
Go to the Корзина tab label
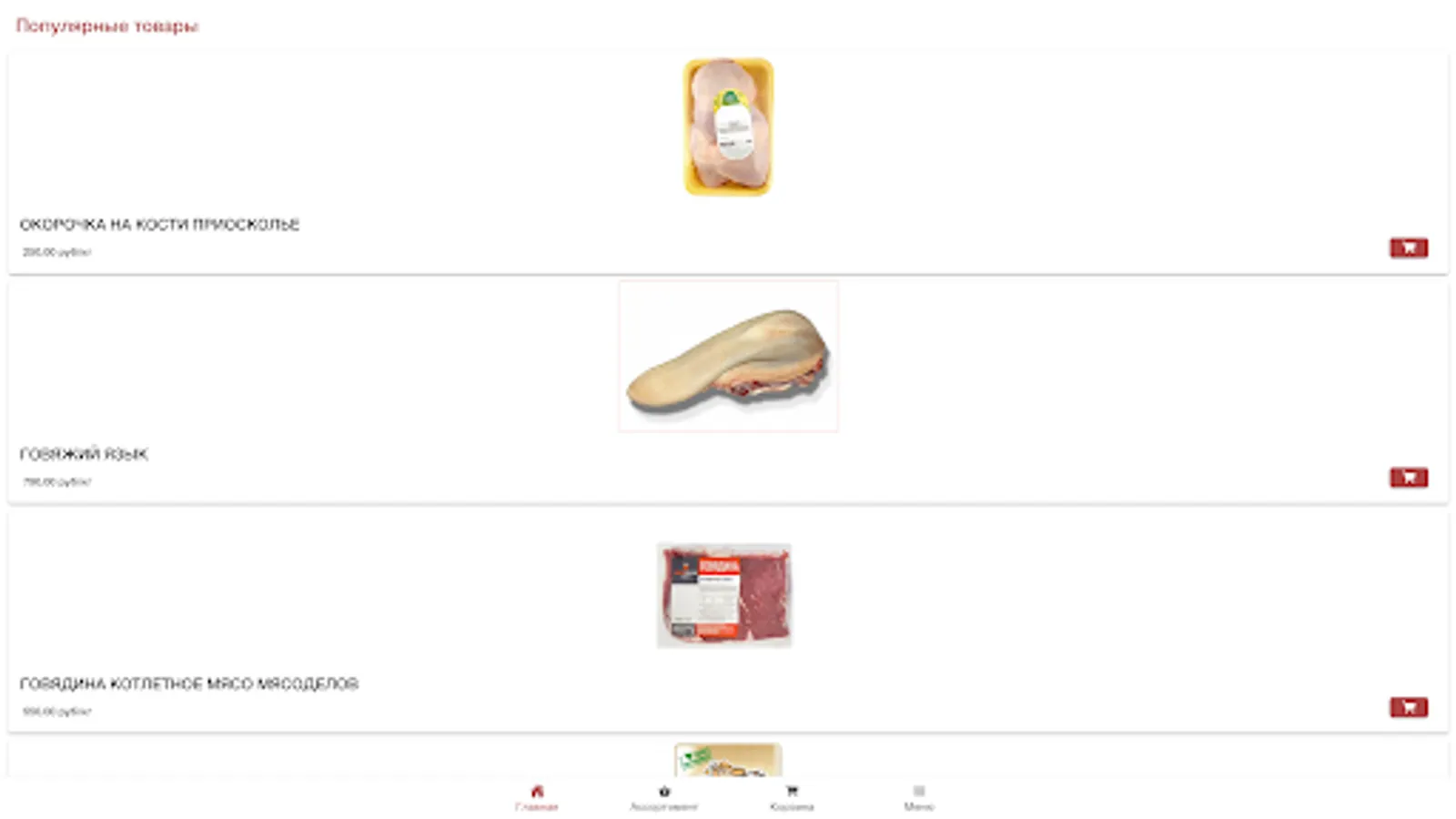pos(792,807)
